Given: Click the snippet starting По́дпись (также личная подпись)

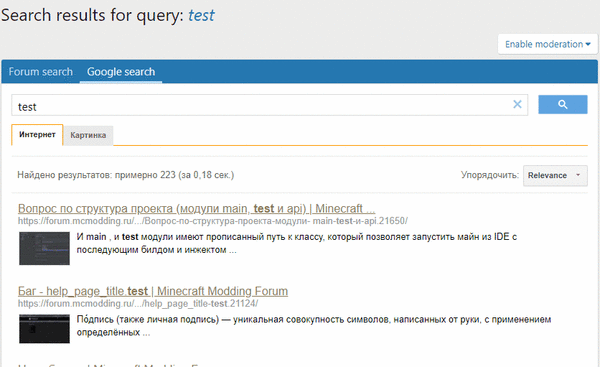Looking at the screenshot, I should 314,326.
